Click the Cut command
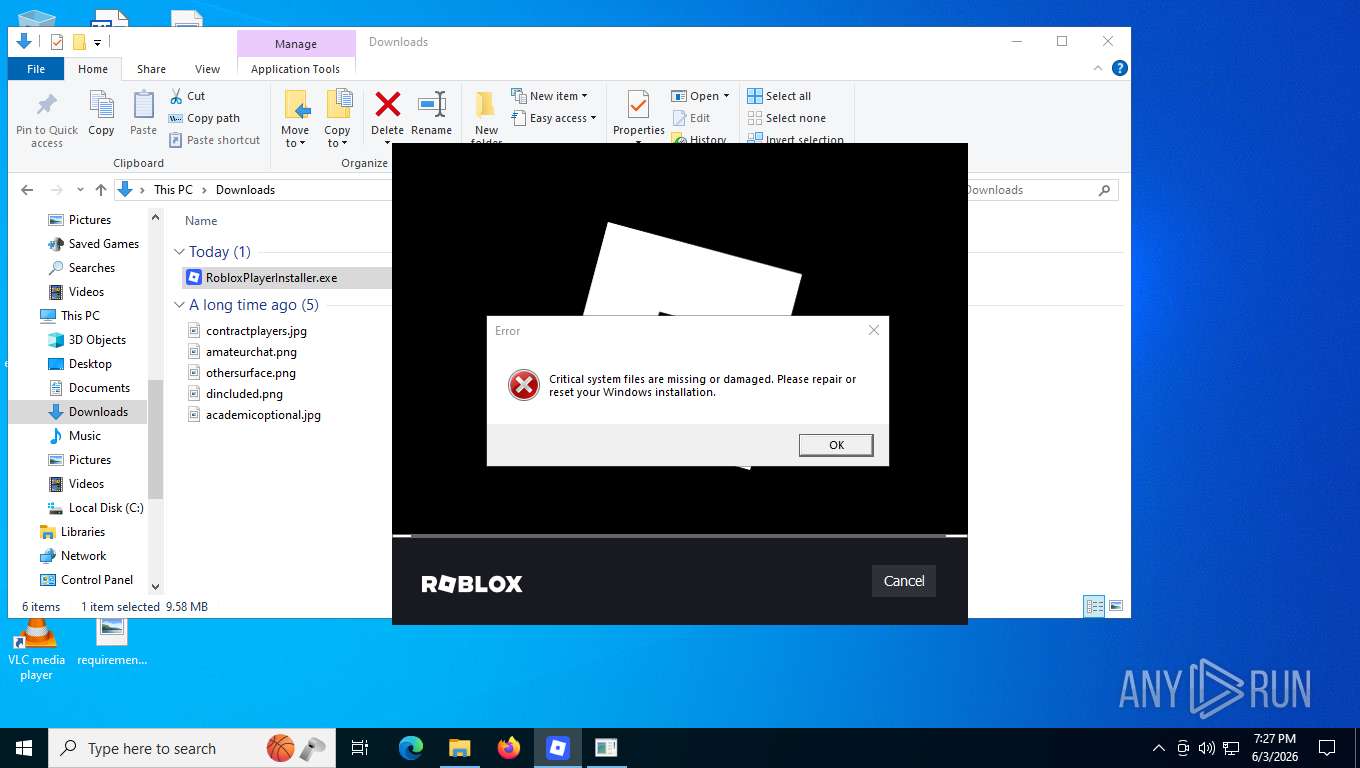The width and height of the screenshot is (1360, 768). (x=187, y=96)
